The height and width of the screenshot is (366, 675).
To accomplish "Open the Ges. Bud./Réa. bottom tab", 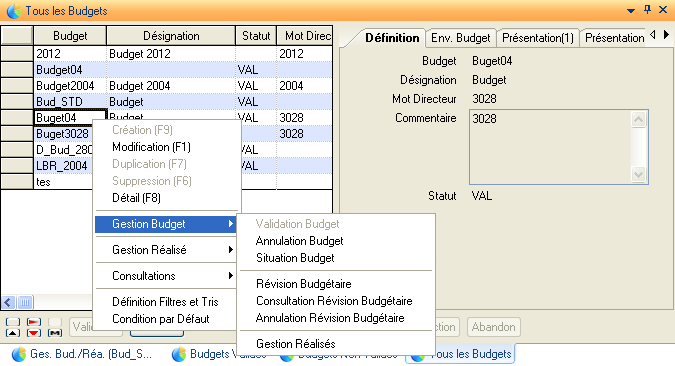I will coord(83,354).
